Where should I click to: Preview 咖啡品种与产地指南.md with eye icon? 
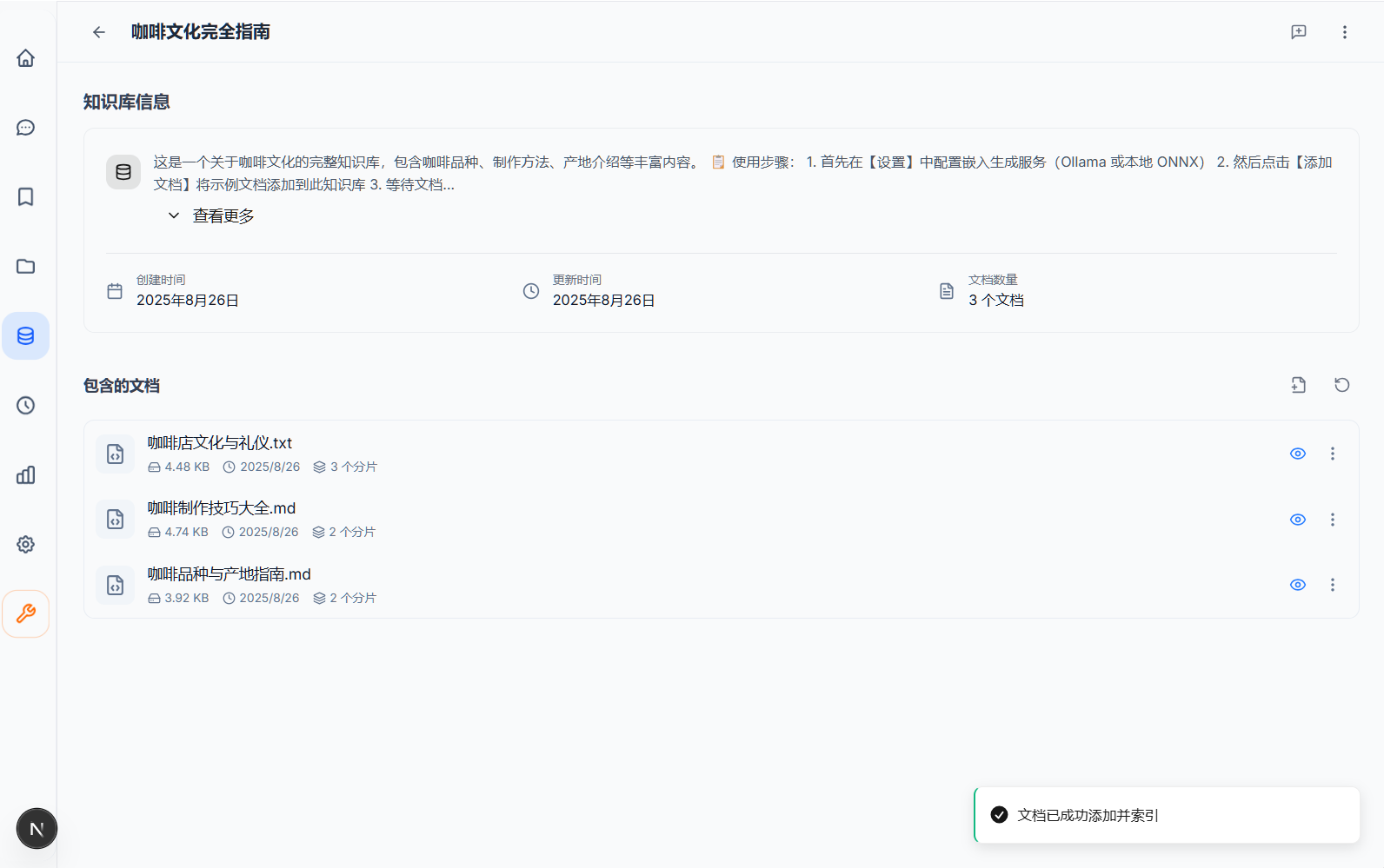pyautogui.click(x=1297, y=585)
